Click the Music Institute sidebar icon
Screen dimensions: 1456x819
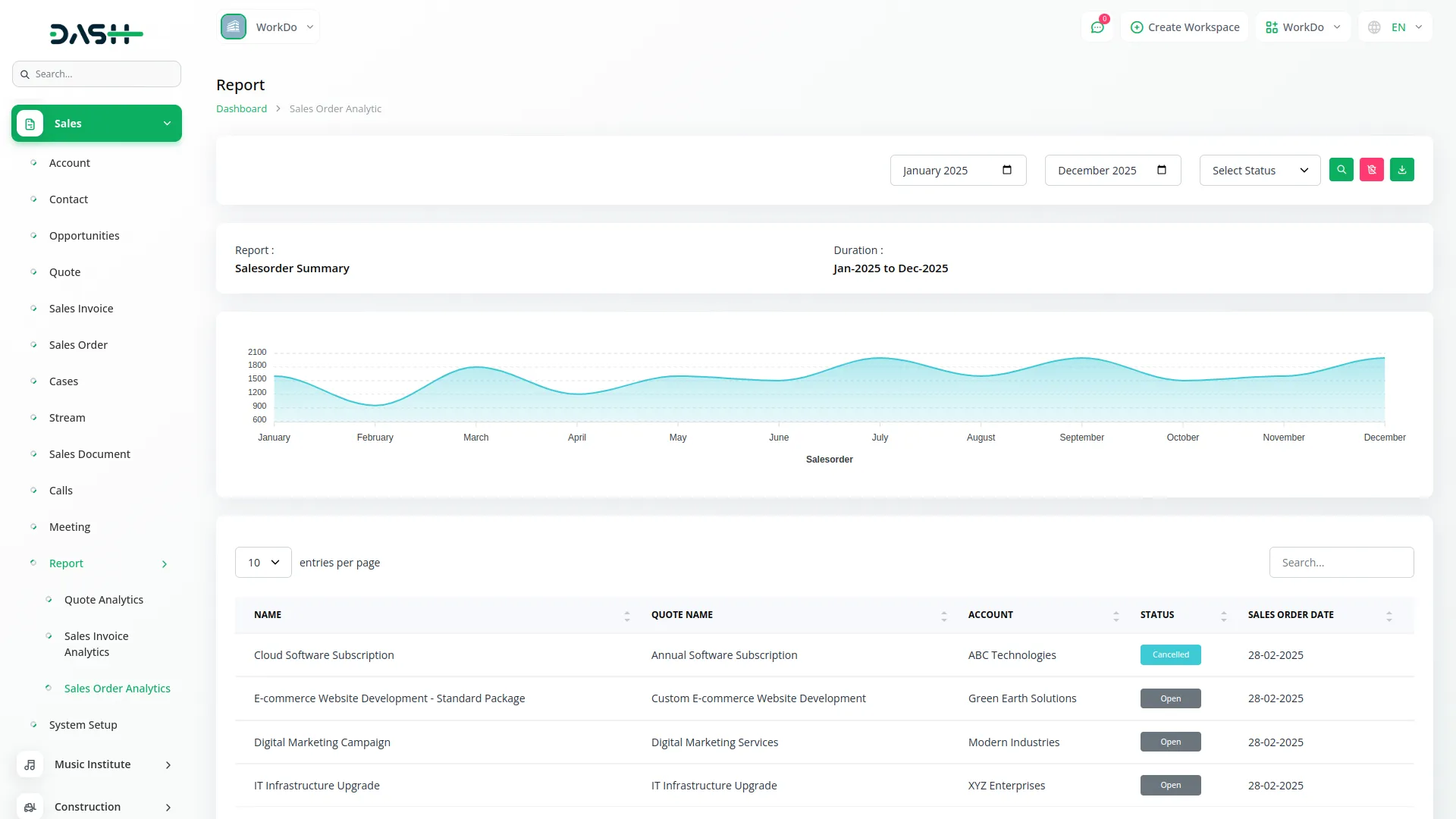point(30,764)
